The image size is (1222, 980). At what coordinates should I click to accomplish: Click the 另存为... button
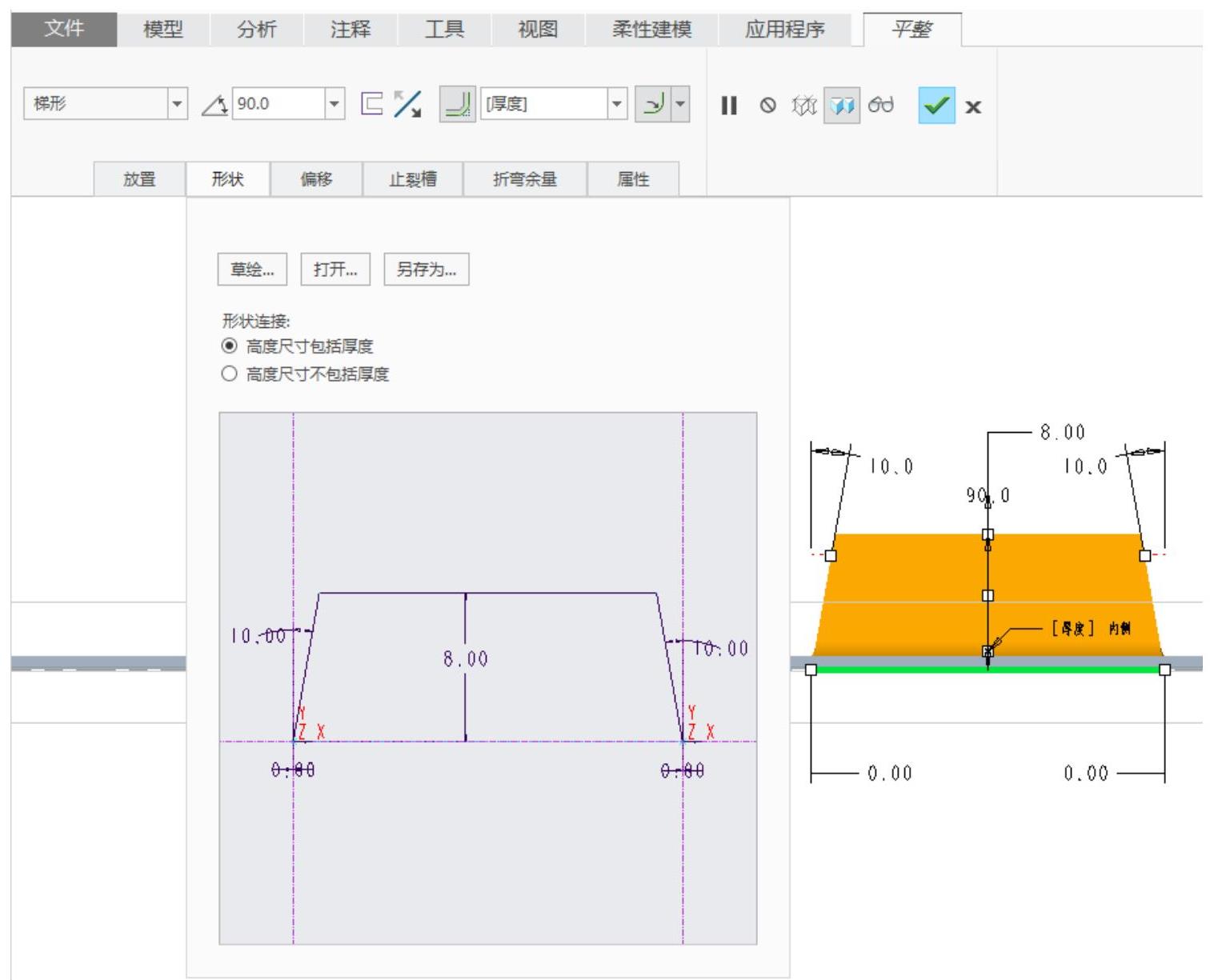426,270
